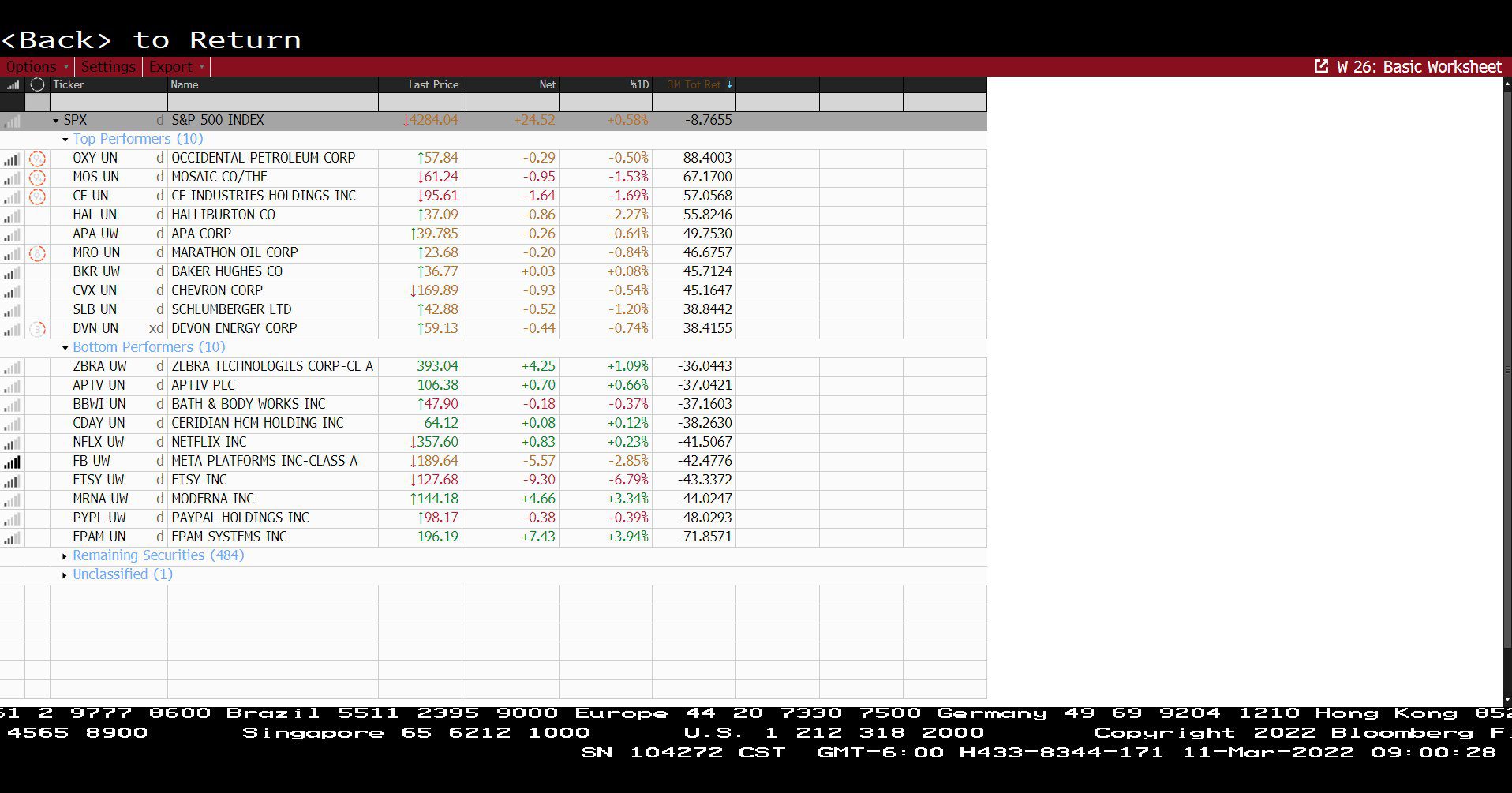Click the signal bars icon for EPAM UN
Image resolution: width=1512 pixels, height=793 pixels.
(x=12, y=538)
